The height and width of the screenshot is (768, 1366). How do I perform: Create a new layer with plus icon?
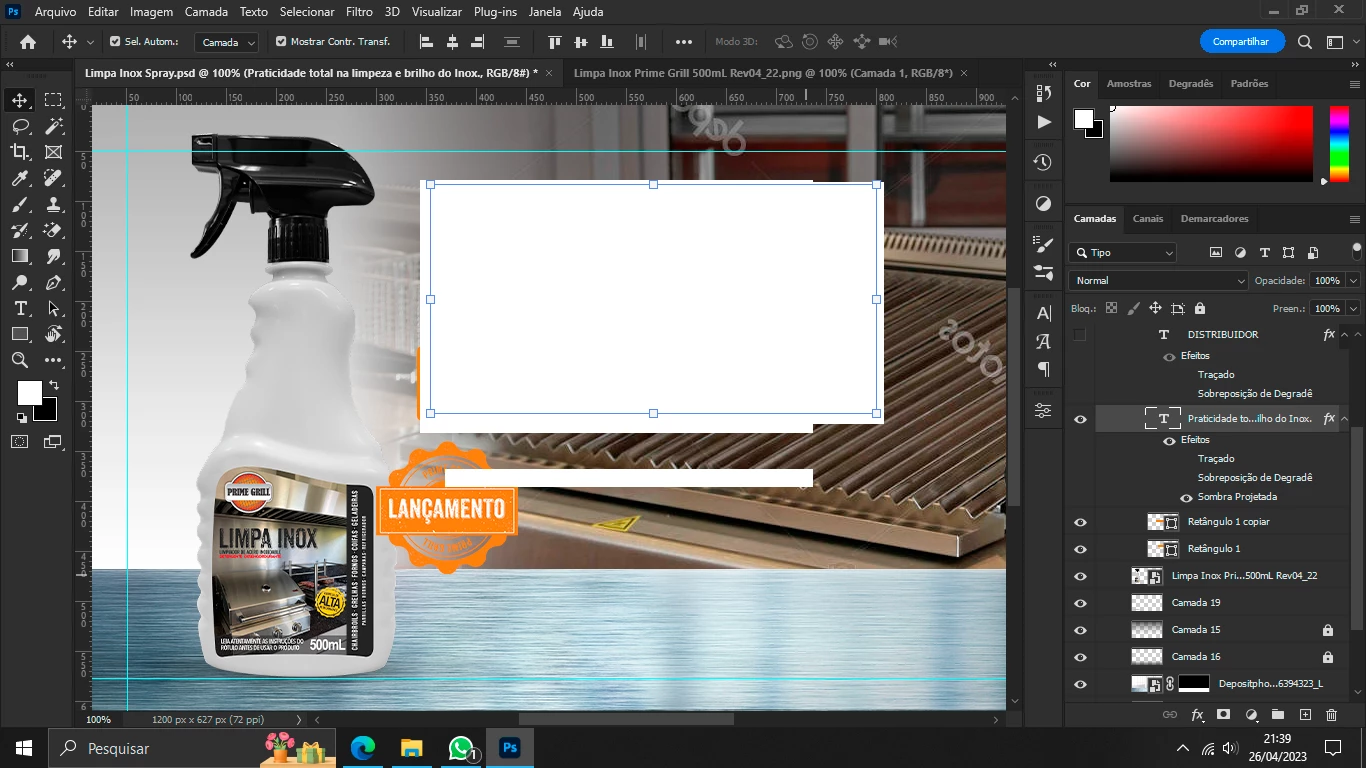point(1305,715)
